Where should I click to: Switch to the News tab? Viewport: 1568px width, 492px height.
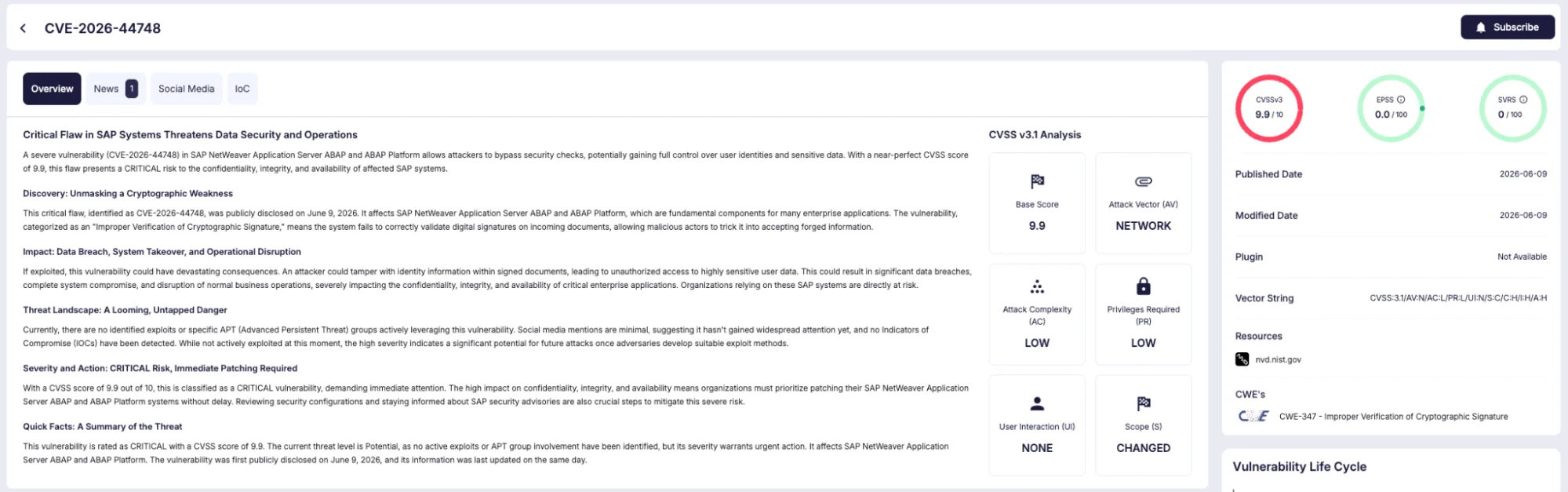tap(115, 89)
